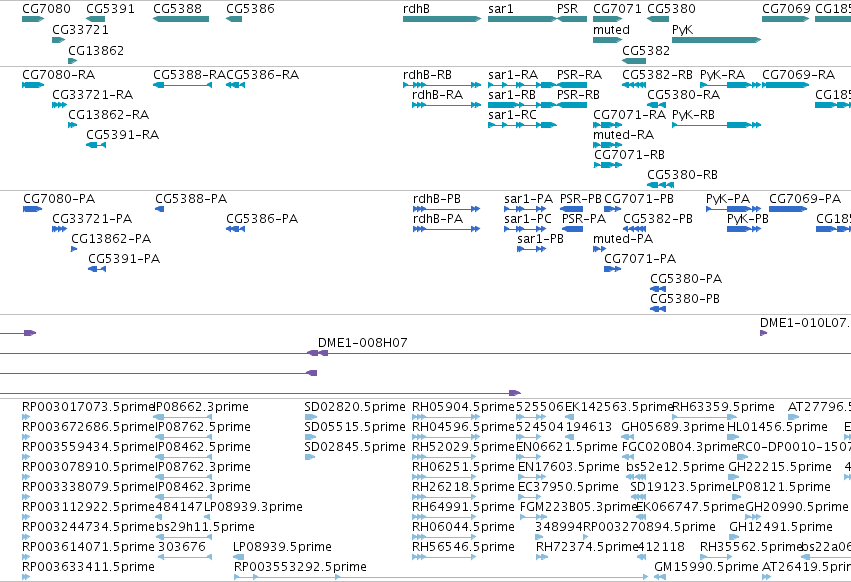Select transcript CG7080-RA
The height and width of the screenshot is (582, 851).
(x=59, y=74)
